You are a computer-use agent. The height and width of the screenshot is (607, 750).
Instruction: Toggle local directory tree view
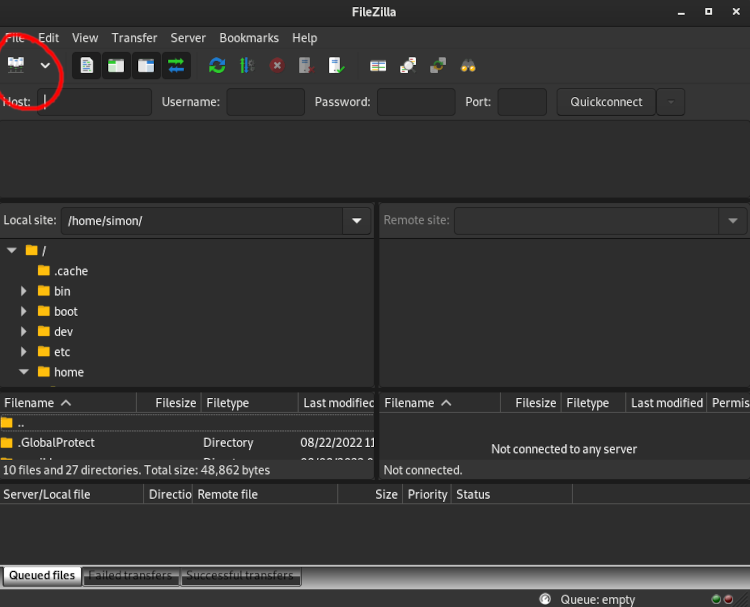click(117, 65)
